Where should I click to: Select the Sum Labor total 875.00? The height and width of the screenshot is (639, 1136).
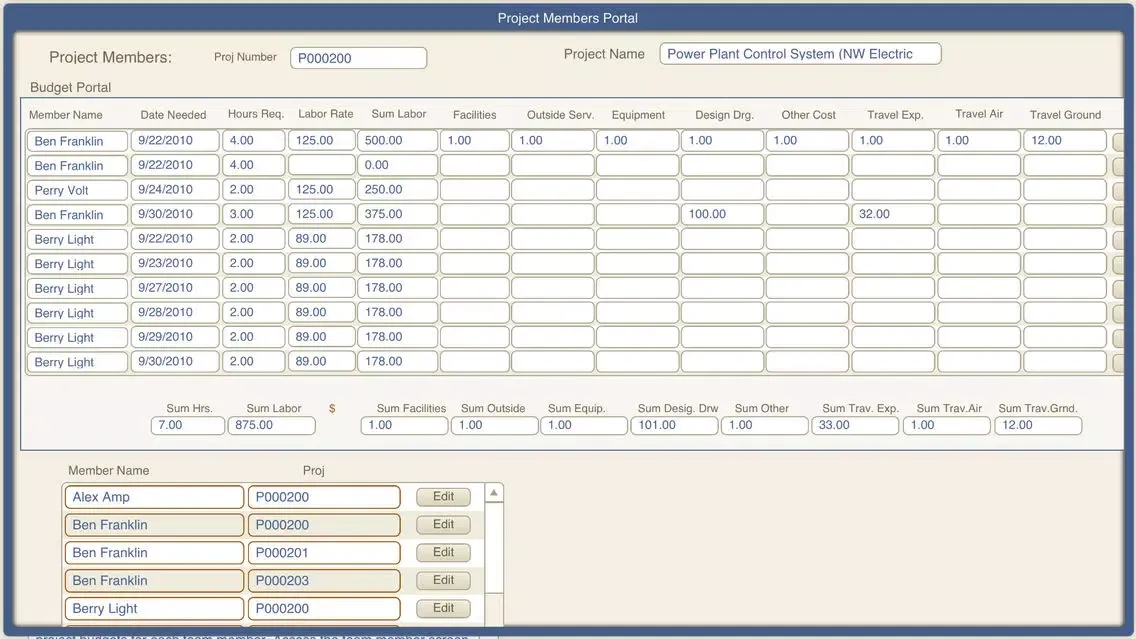[271, 425]
